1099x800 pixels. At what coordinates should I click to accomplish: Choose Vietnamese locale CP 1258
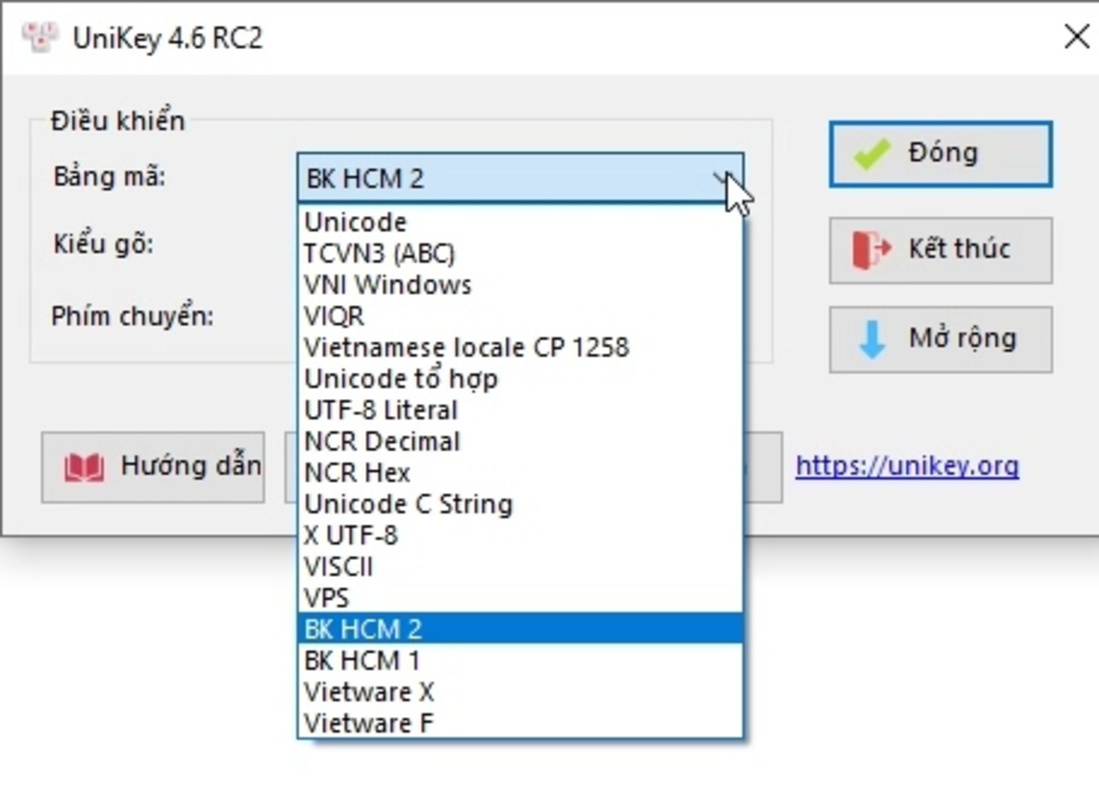[520, 347]
